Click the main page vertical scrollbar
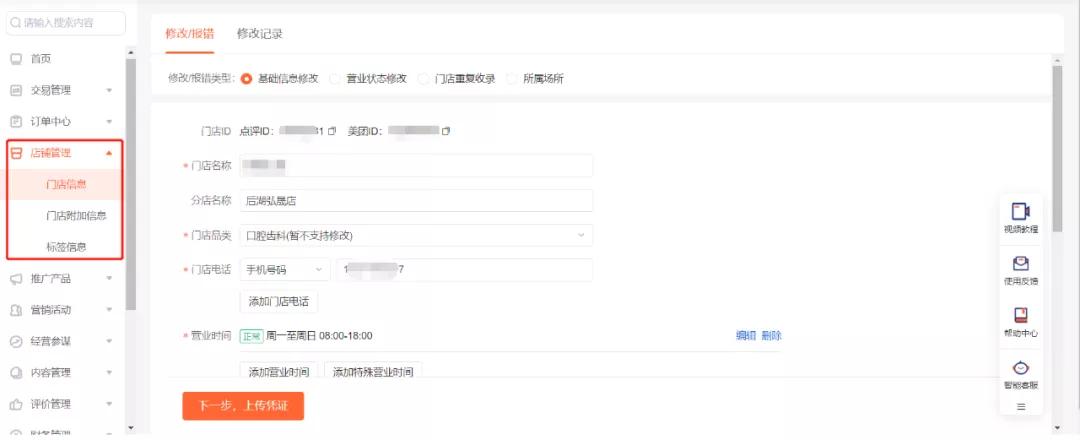1080x440 pixels. (x=1057, y=147)
